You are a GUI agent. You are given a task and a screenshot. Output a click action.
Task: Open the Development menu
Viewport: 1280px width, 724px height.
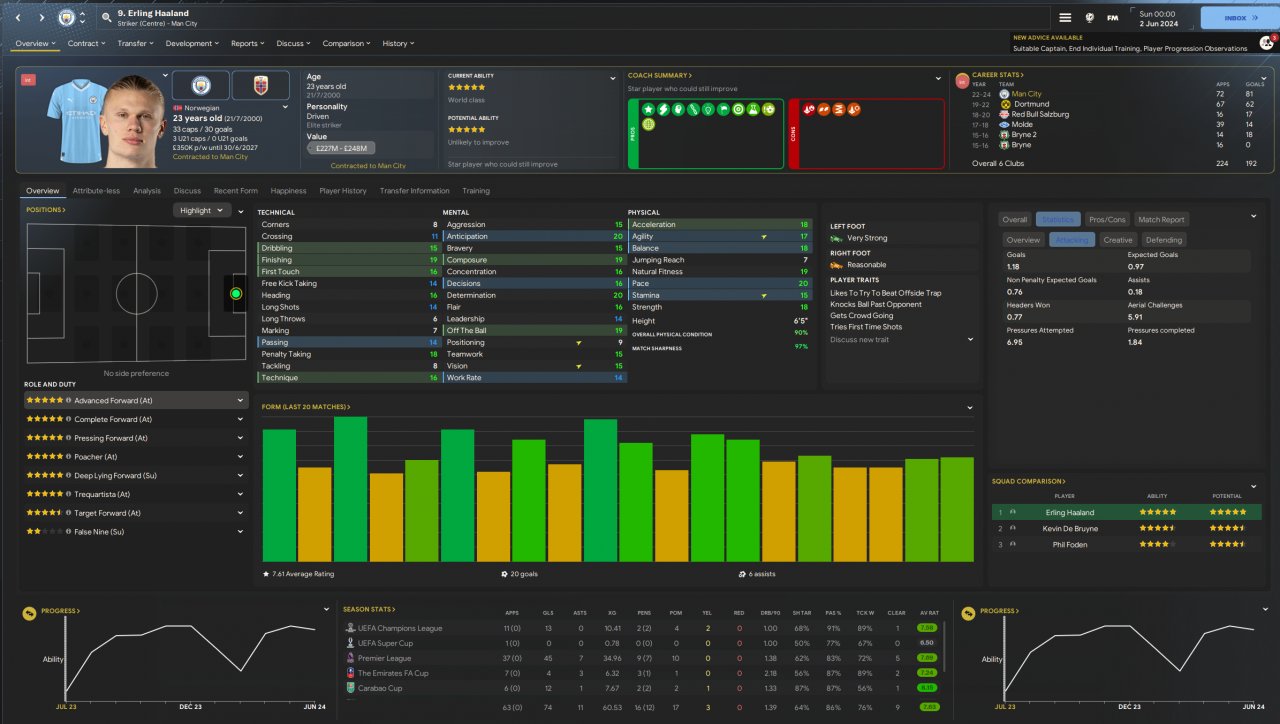(192, 44)
